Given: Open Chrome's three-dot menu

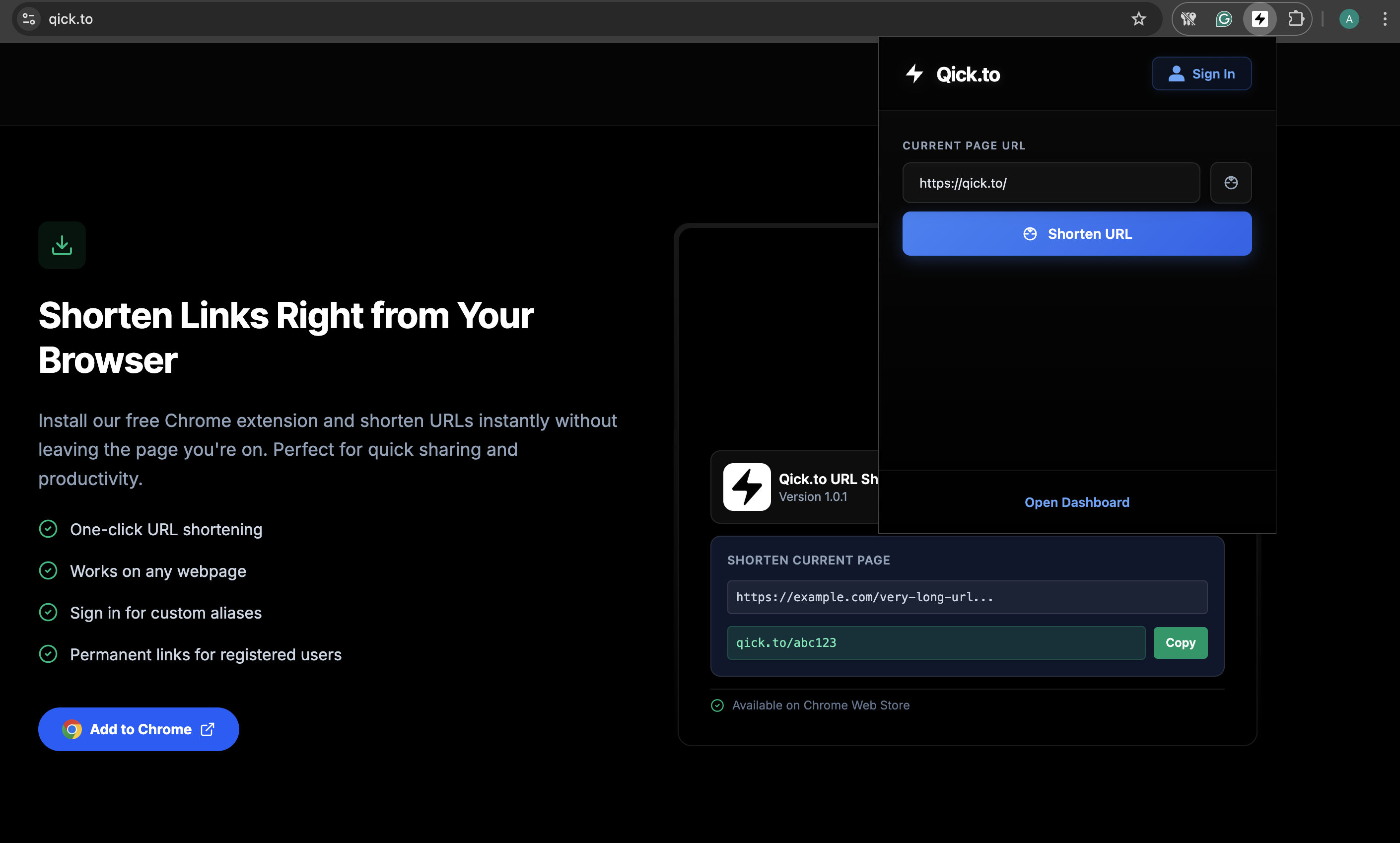Looking at the screenshot, I should tap(1384, 19).
